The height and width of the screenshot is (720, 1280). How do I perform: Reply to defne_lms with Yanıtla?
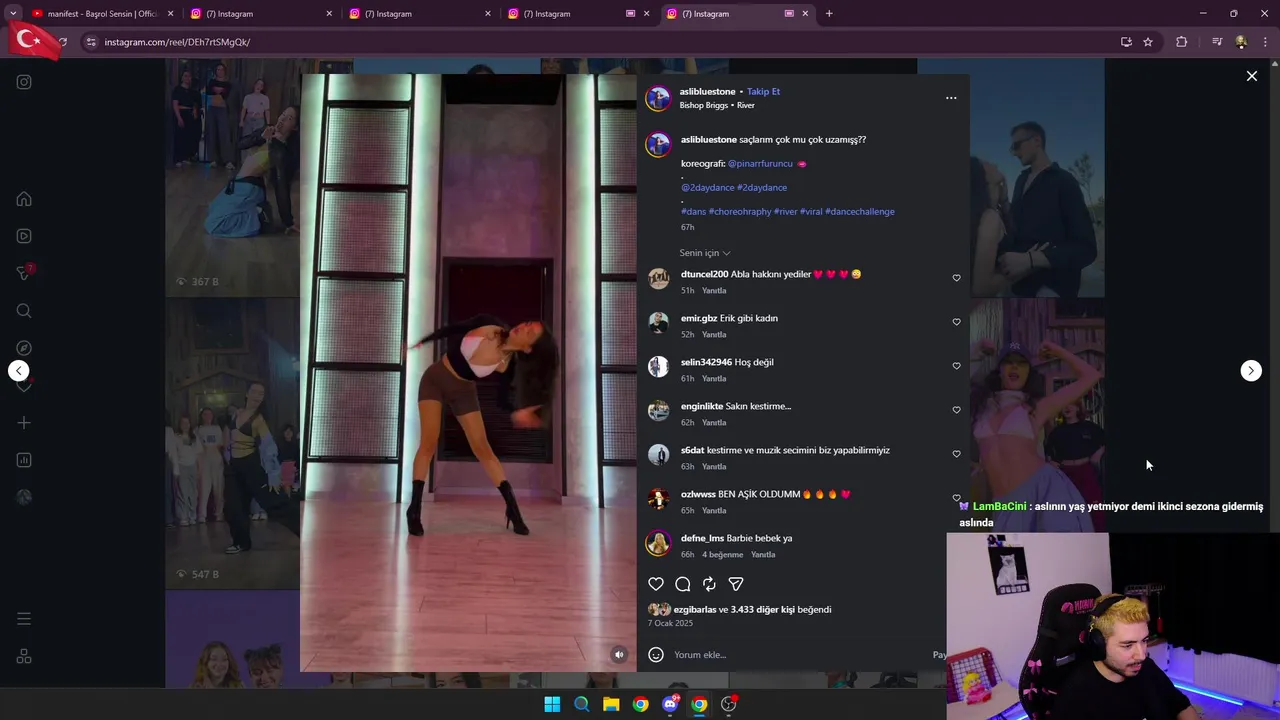pos(763,555)
